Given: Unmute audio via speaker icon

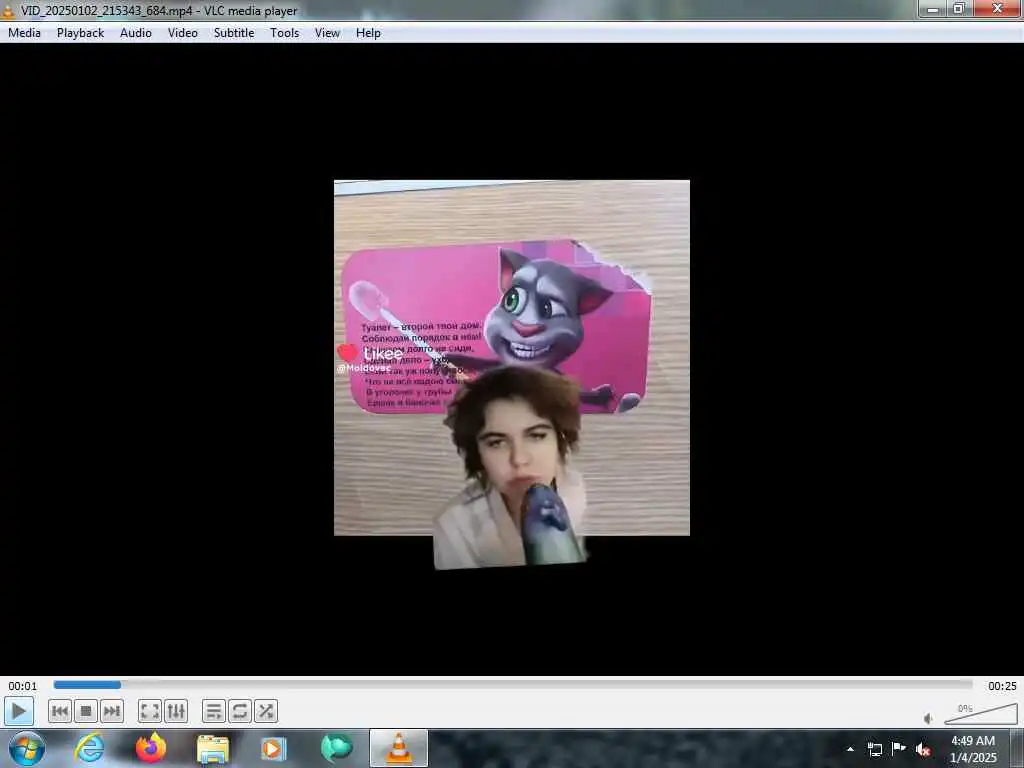Looking at the screenshot, I should click(928, 718).
